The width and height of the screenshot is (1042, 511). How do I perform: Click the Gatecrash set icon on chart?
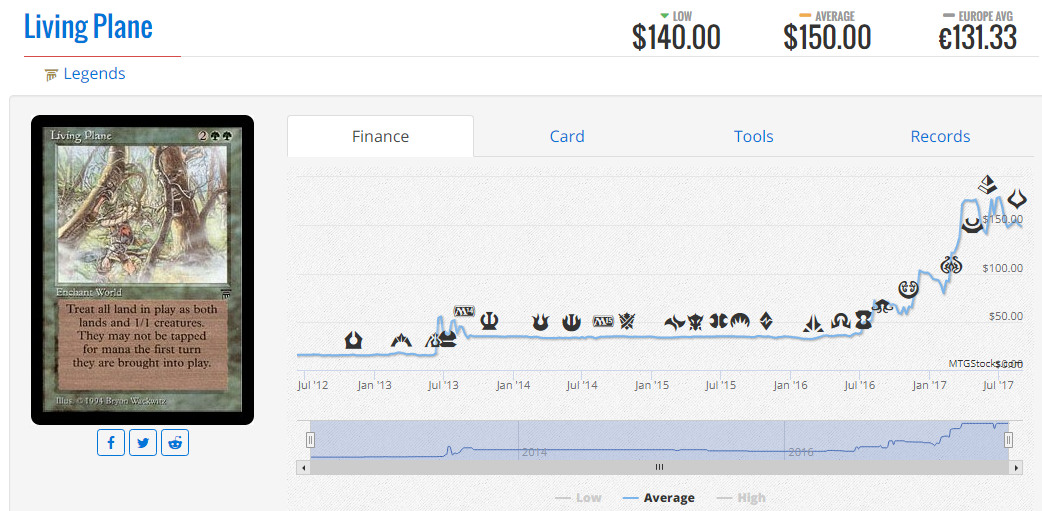coord(402,340)
